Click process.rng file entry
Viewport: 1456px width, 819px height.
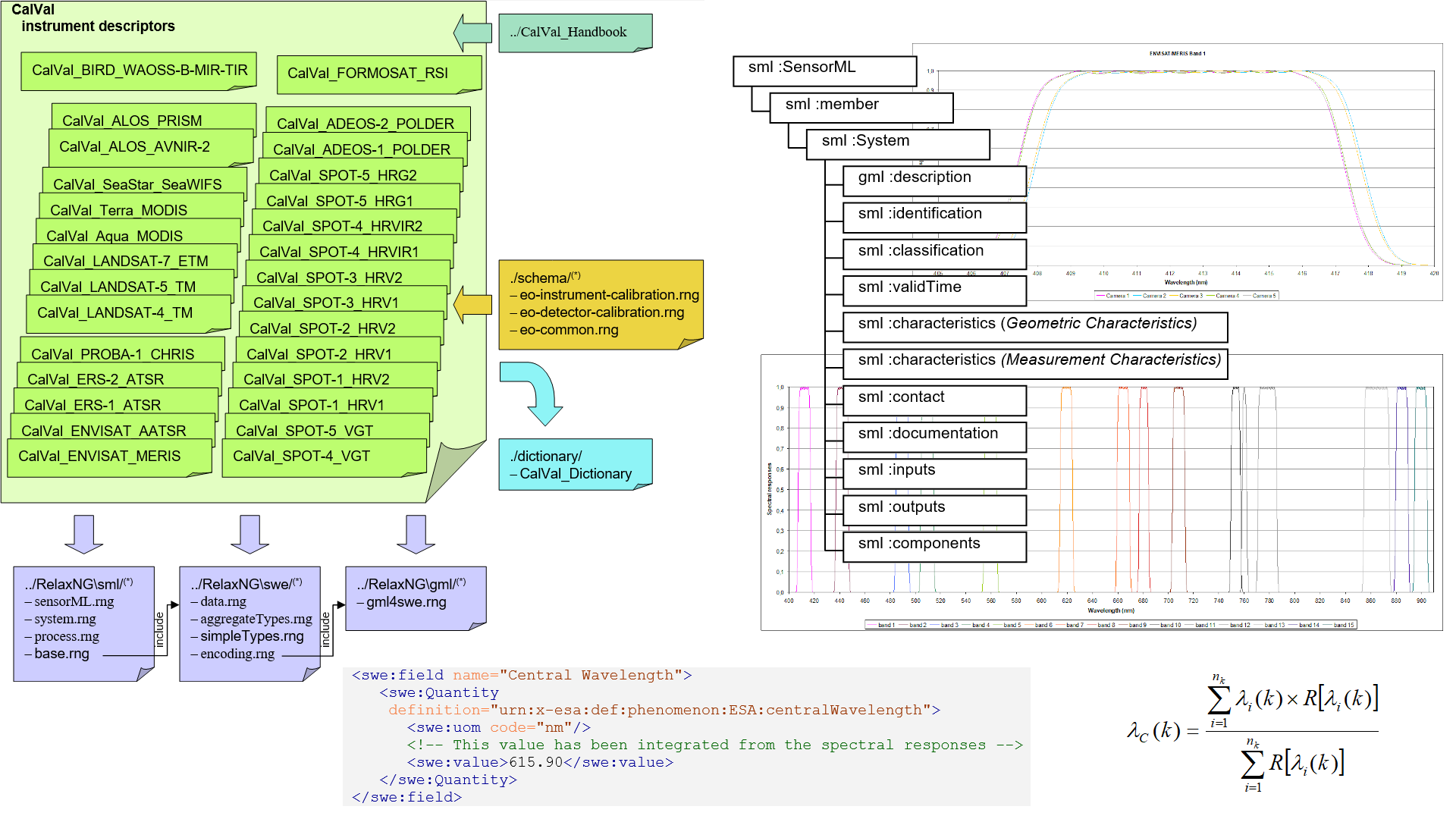pyautogui.click(x=66, y=636)
